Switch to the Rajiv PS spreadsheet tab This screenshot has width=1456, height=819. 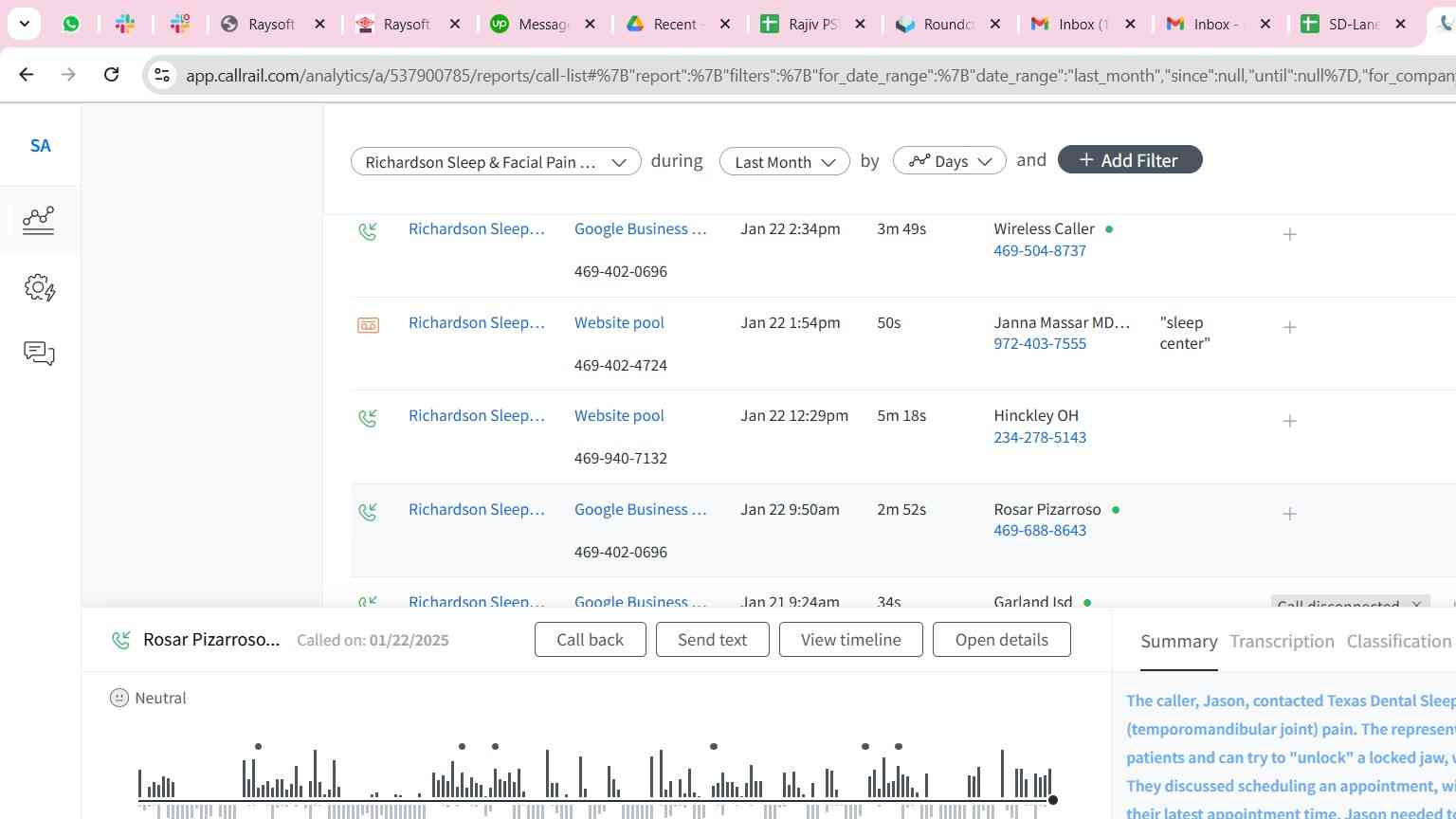coord(813,24)
